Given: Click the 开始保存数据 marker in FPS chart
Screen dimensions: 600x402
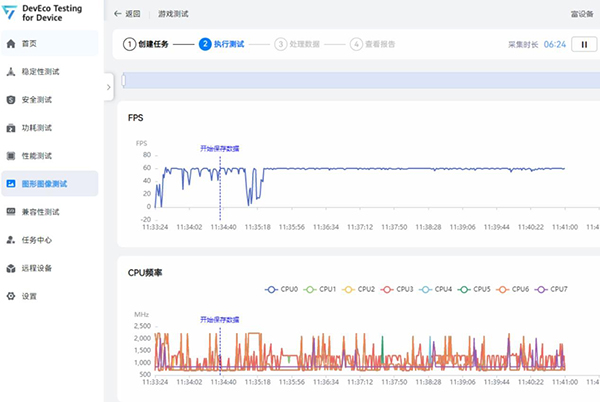Looking at the screenshot, I should pos(219,148).
